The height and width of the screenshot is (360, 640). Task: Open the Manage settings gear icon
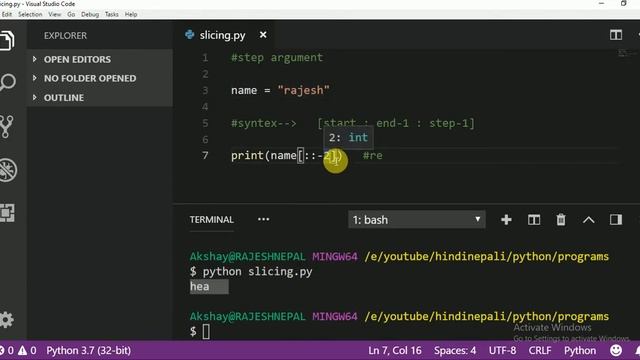pos(7,320)
